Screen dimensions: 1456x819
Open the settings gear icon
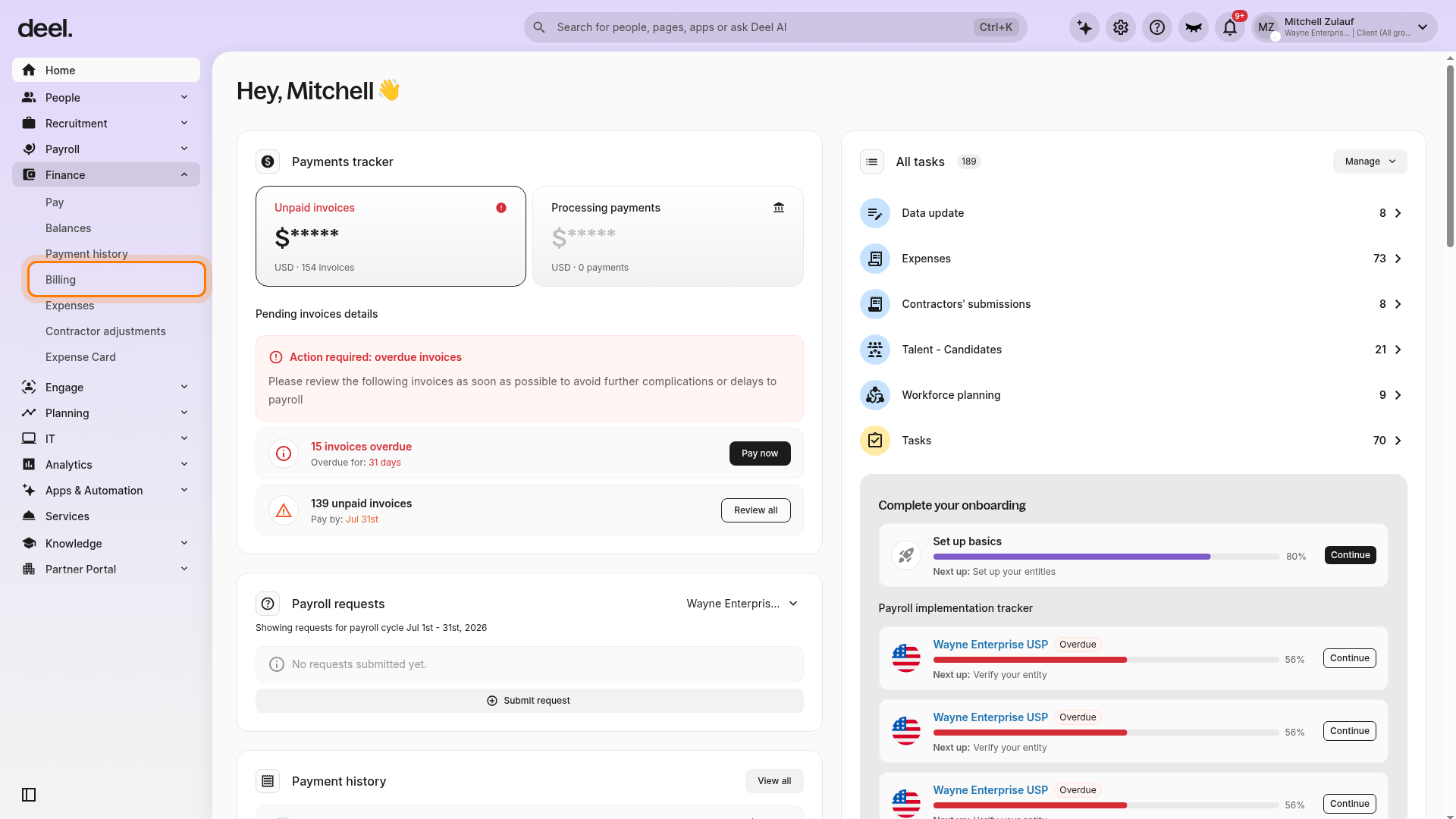pyautogui.click(x=1121, y=27)
